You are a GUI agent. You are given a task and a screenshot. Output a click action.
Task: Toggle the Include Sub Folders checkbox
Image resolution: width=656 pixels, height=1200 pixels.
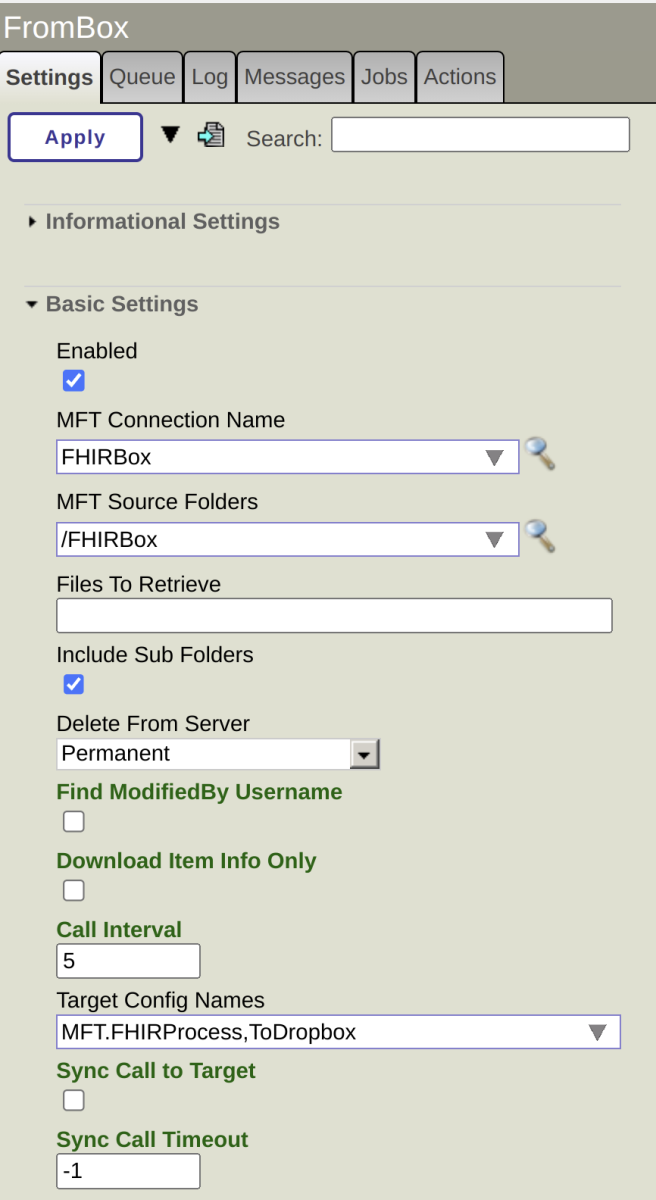click(74, 685)
